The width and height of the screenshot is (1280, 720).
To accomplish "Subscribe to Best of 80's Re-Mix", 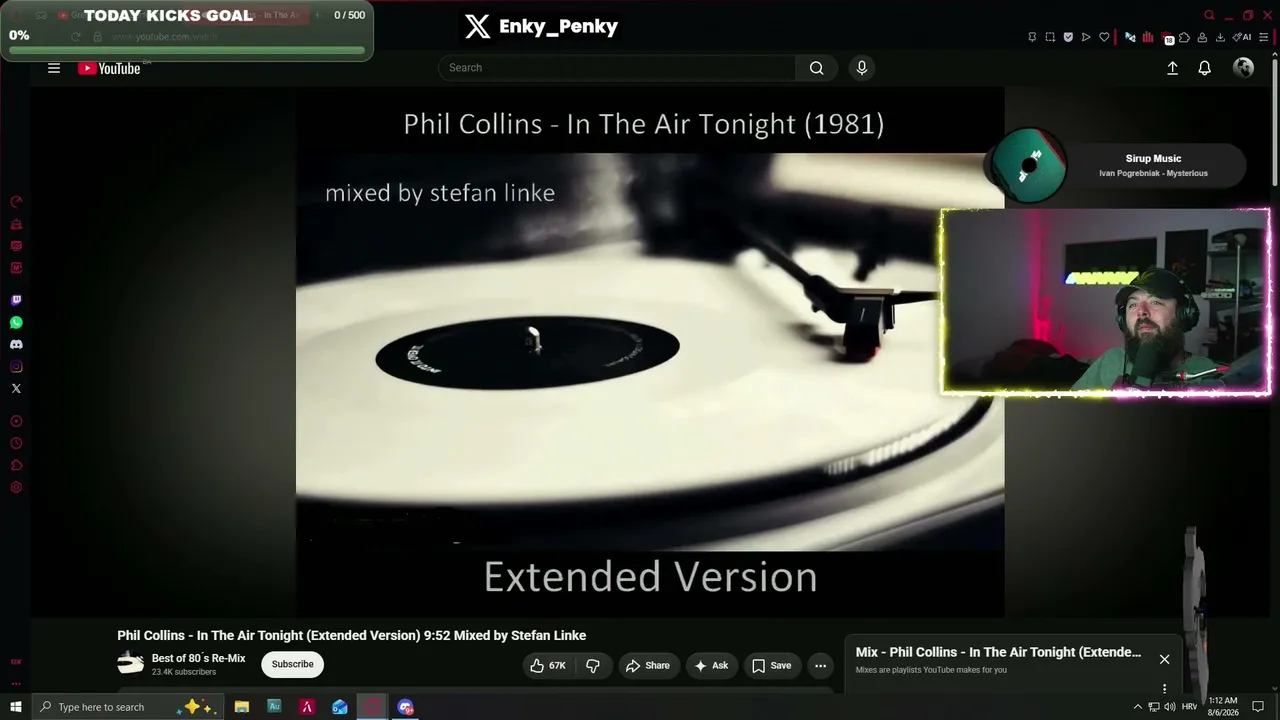I will point(292,664).
